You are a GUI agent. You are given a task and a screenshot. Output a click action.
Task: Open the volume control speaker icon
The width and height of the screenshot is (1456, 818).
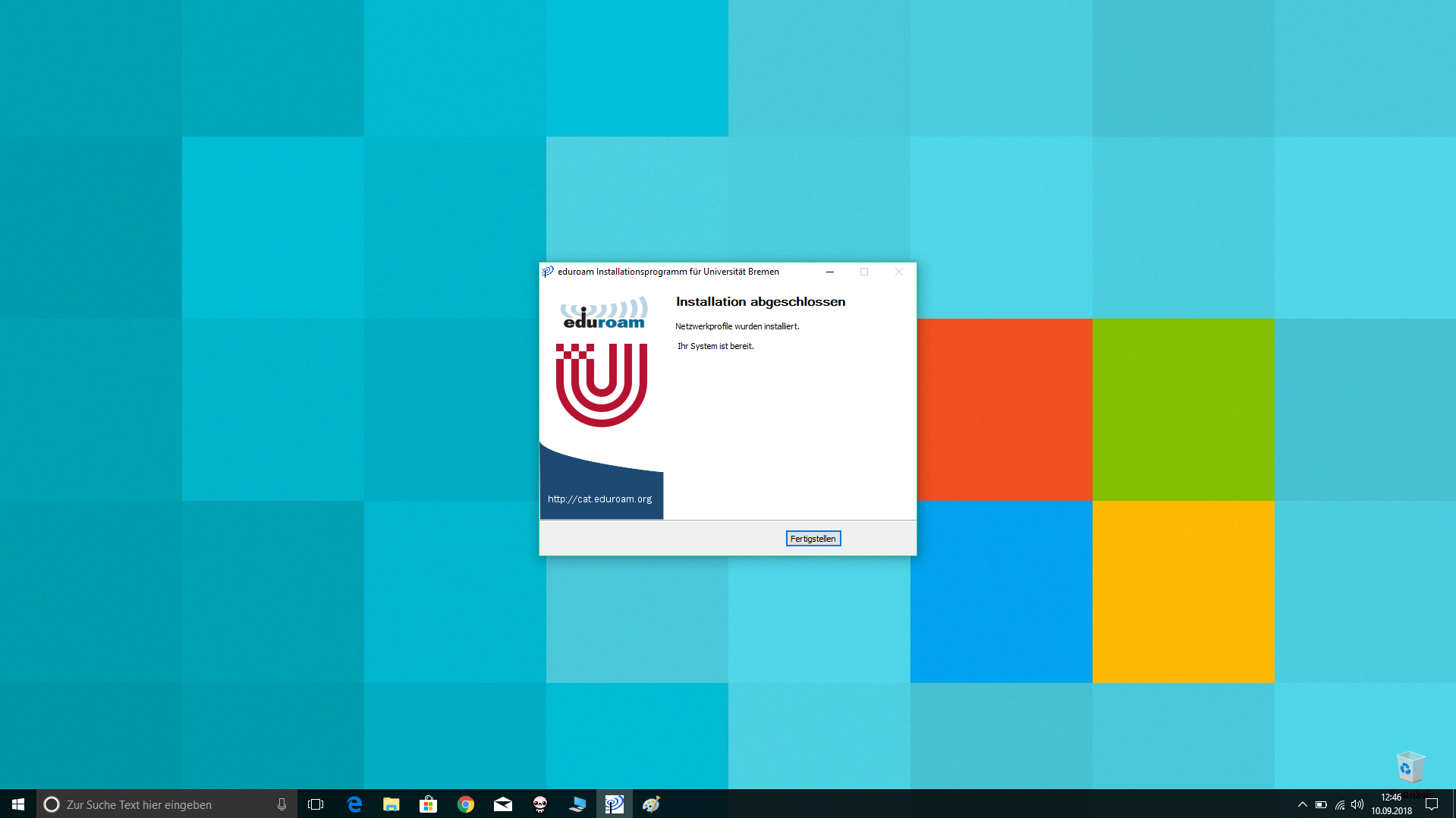1357,804
